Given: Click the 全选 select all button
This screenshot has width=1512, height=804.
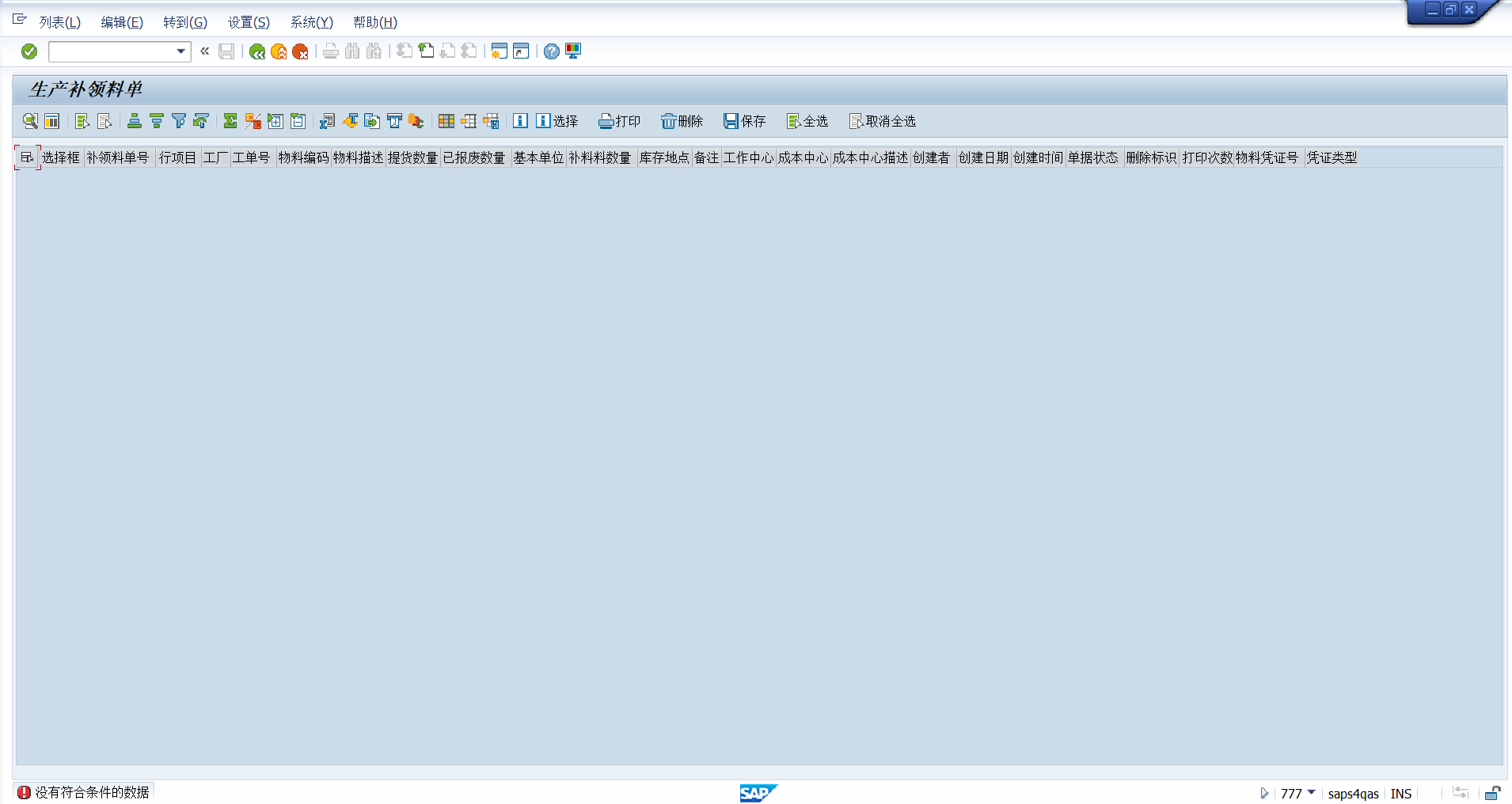Looking at the screenshot, I should 807,121.
